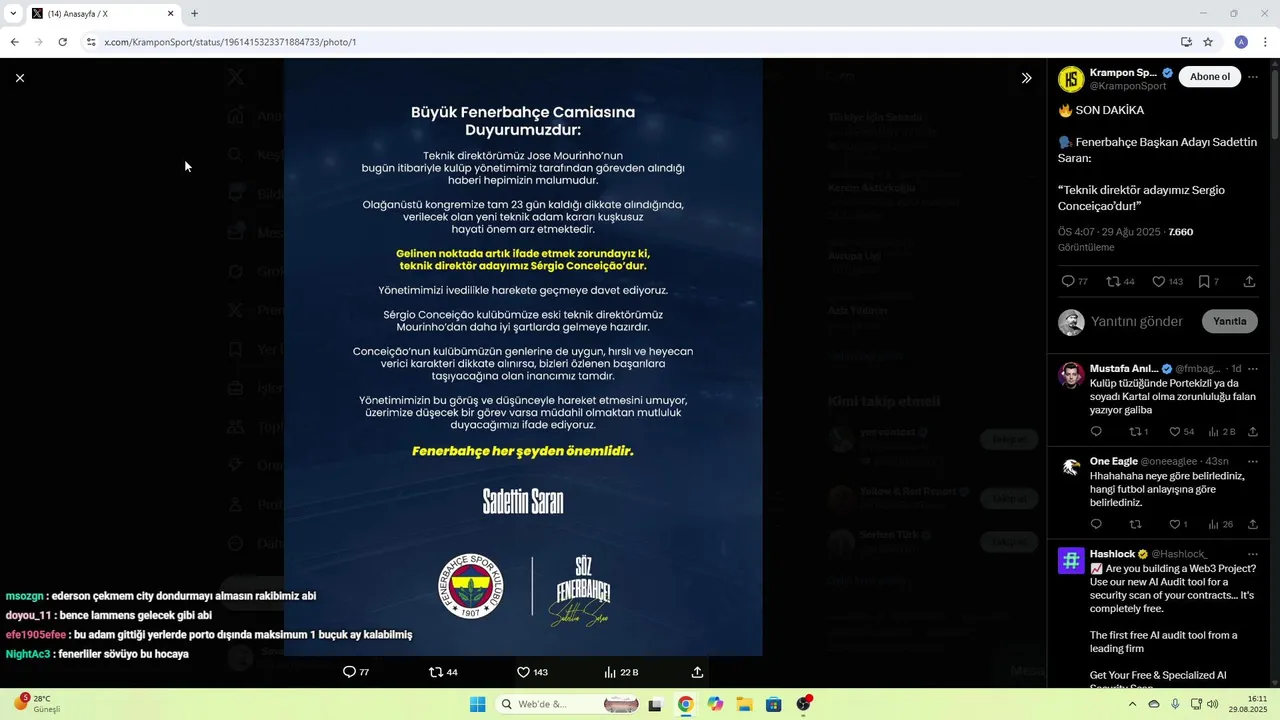Repost icon with 44 below the photo
The height and width of the screenshot is (720, 1280).
443,672
